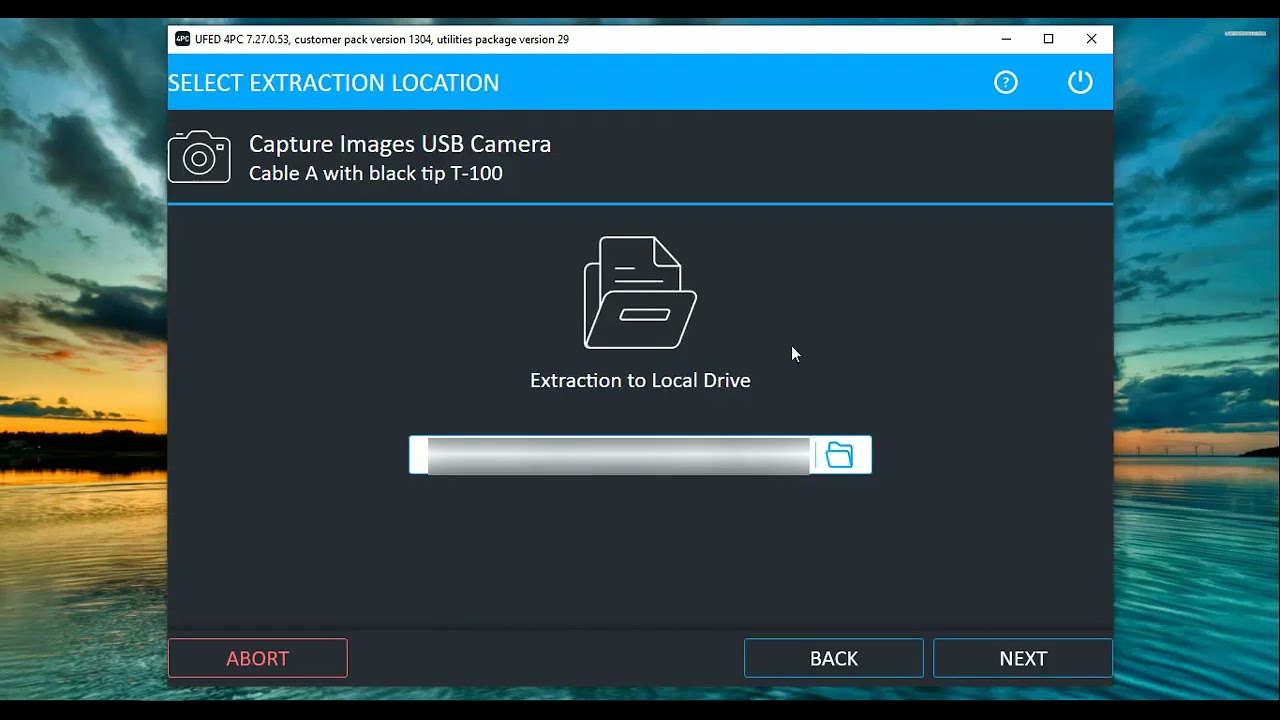Screen dimensions: 1280x720
Task: Close the UFED 4PC window
Action: coord(1091,39)
